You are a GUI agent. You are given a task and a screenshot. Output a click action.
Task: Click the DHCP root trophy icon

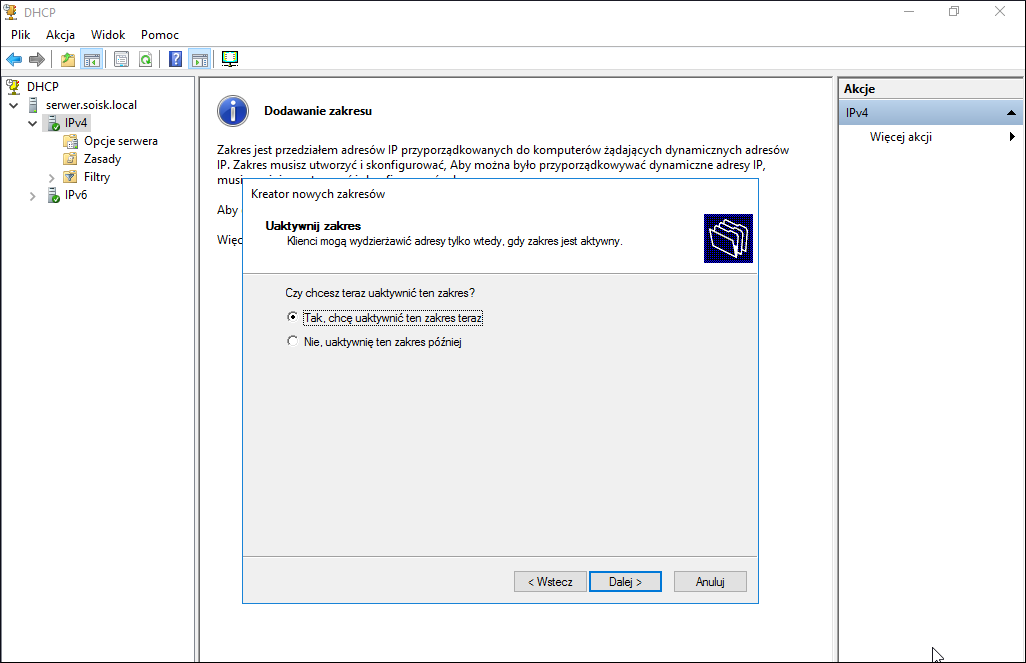click(x=13, y=86)
